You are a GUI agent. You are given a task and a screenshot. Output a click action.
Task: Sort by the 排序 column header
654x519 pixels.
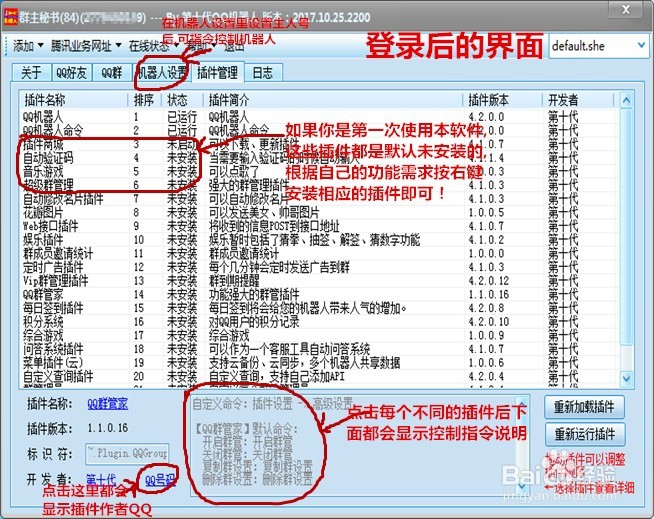(145, 100)
